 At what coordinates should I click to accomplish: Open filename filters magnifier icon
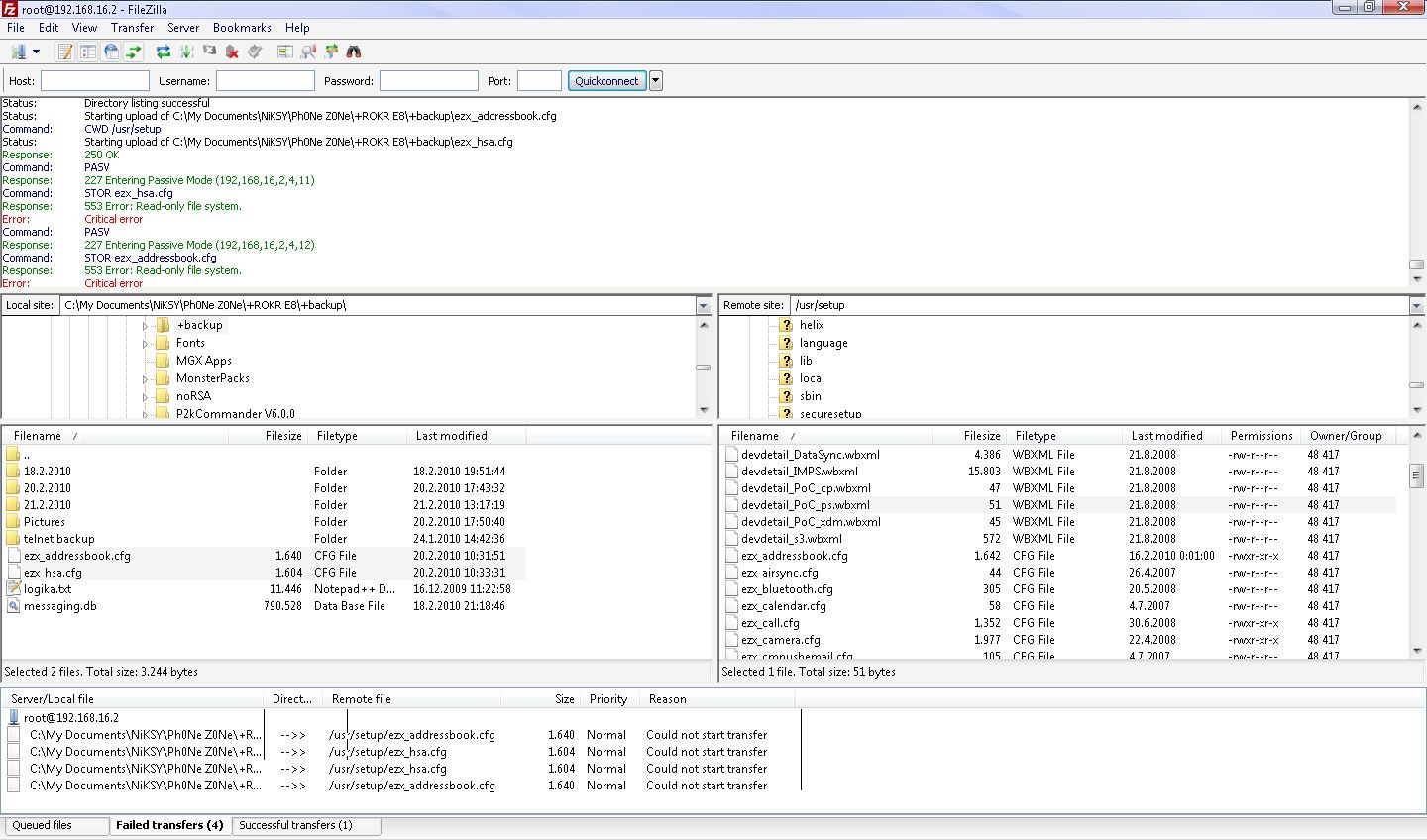308,52
